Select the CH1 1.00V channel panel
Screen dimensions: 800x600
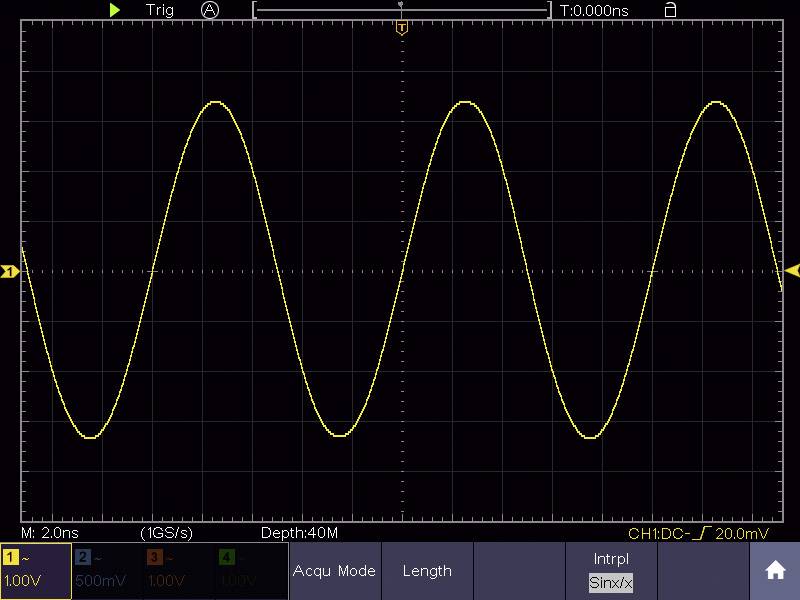[35, 570]
